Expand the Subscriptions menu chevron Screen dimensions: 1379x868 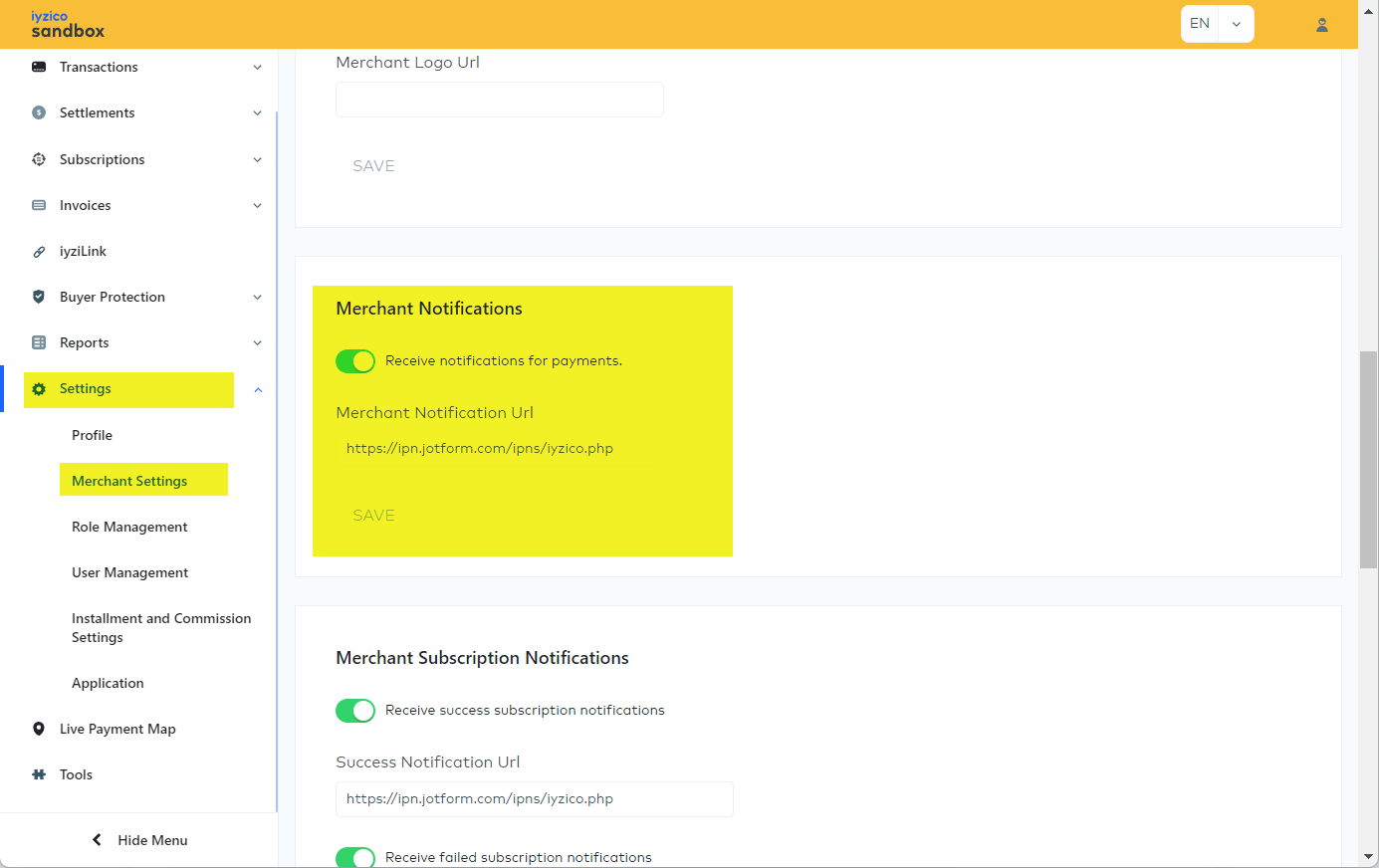258,160
